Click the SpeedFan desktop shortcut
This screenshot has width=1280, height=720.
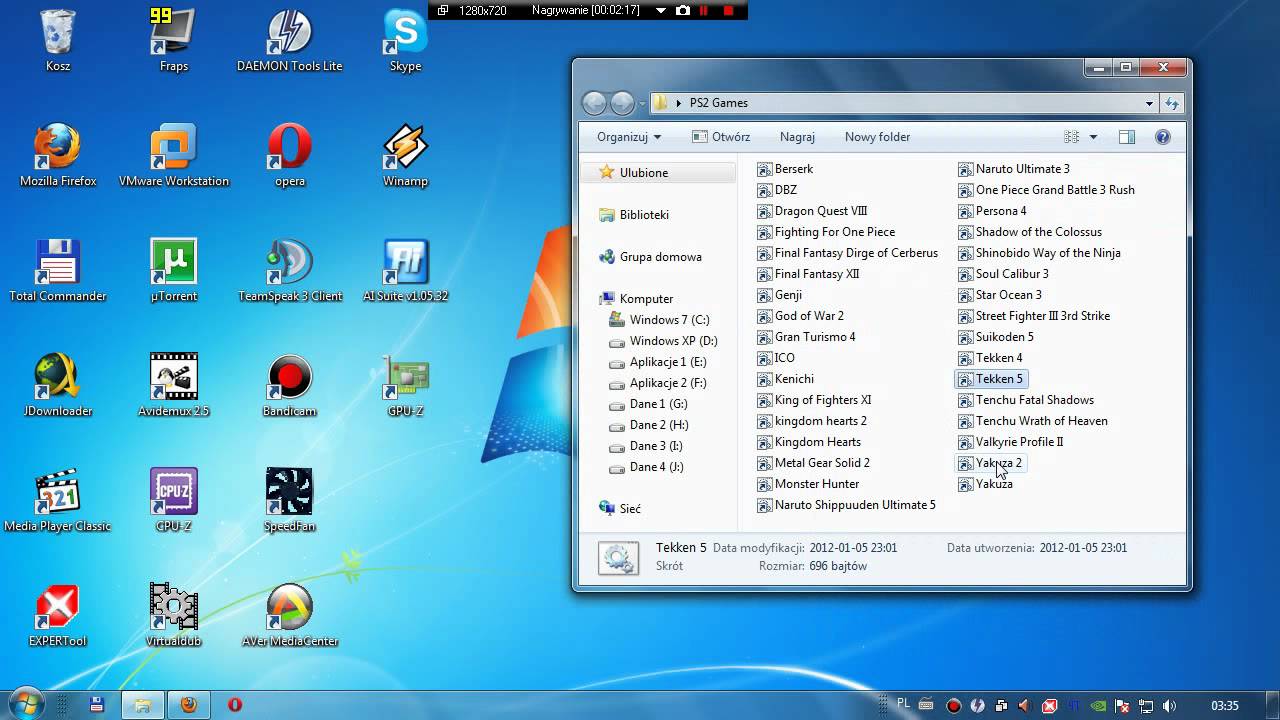pyautogui.click(x=289, y=501)
